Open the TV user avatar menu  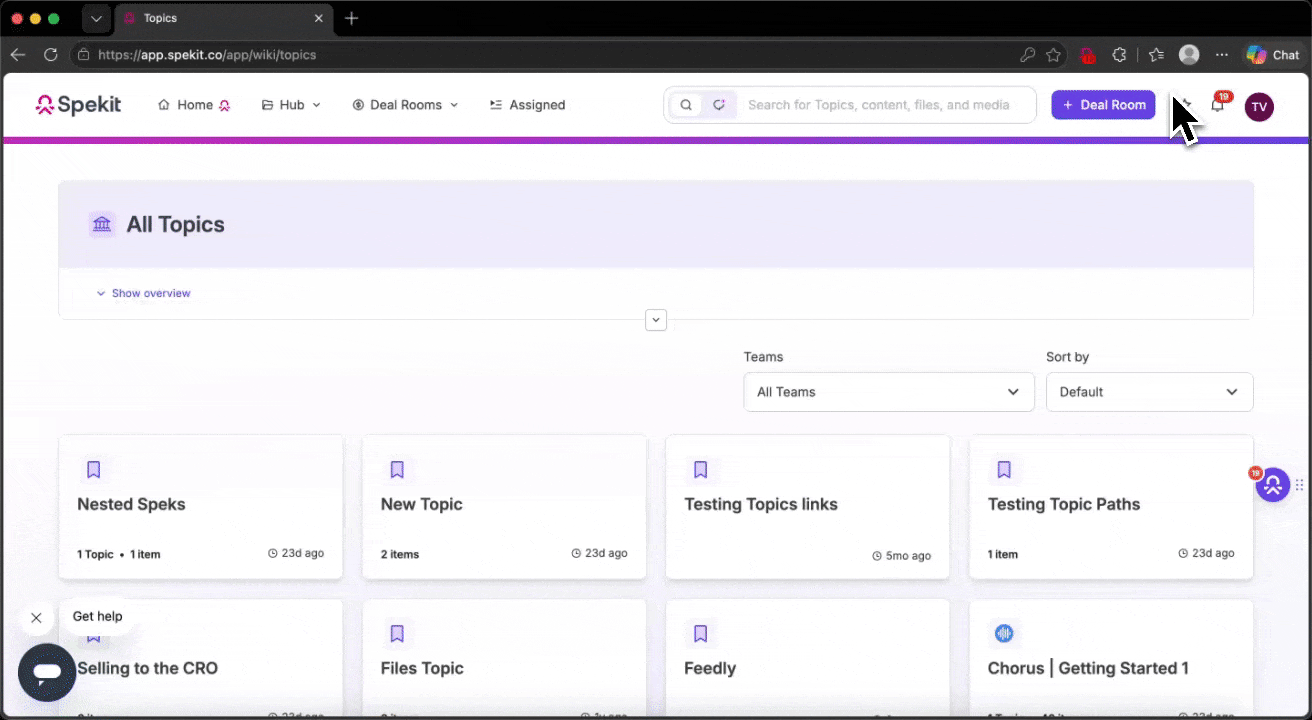click(1259, 106)
